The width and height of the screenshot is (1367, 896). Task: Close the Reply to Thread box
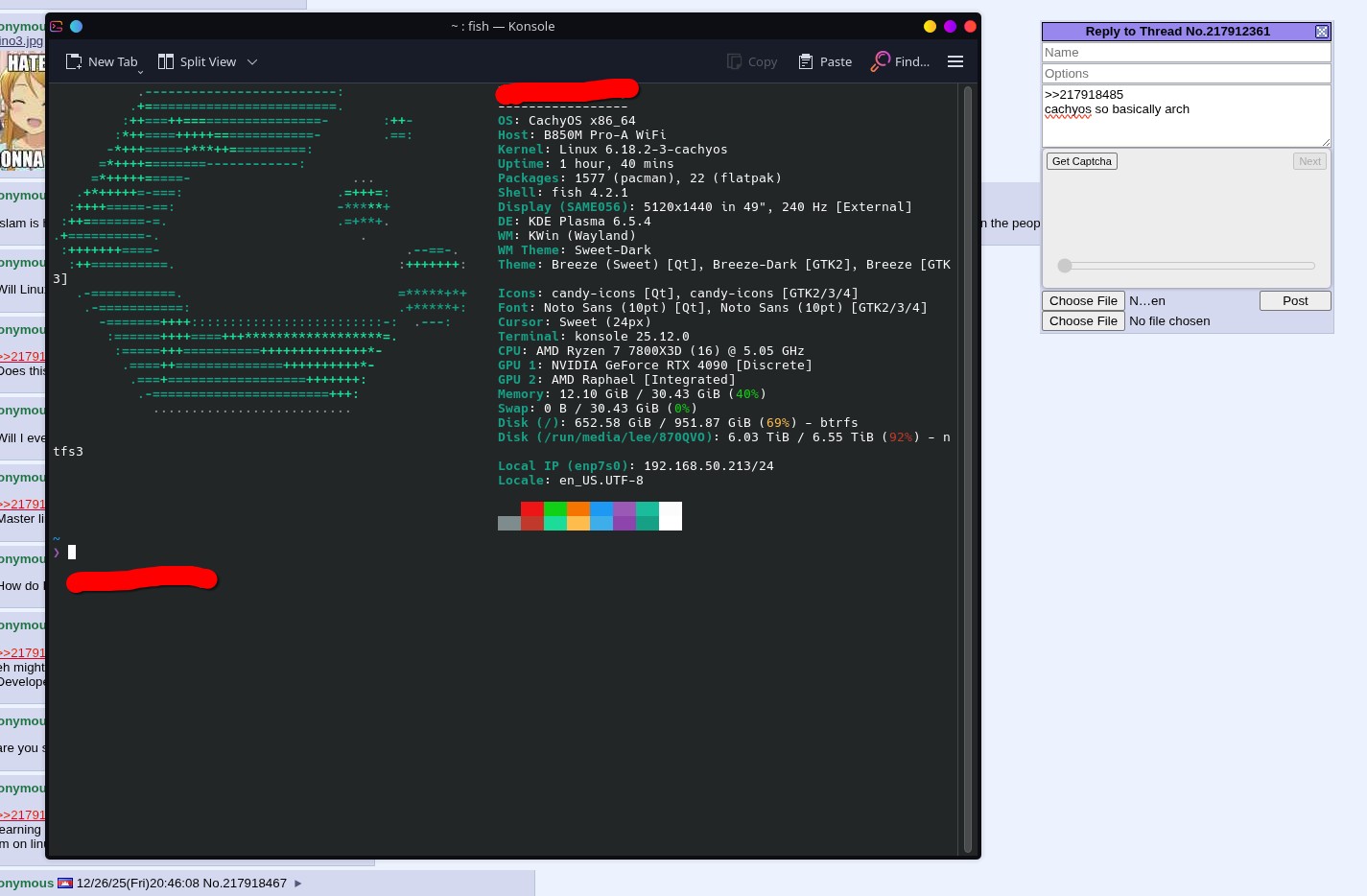[x=1322, y=32]
